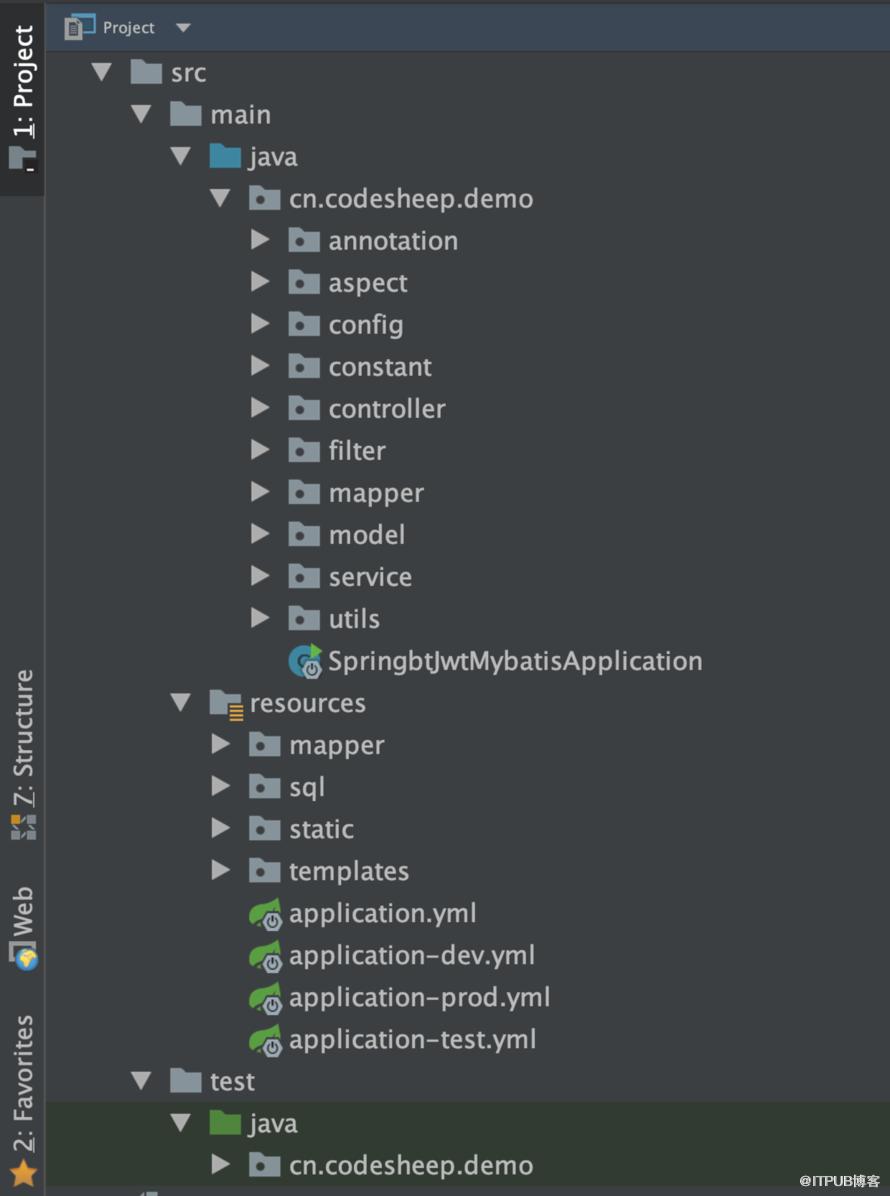Click the application-test.yml Spring icon
The width and height of the screenshot is (890, 1196).
(265, 1040)
